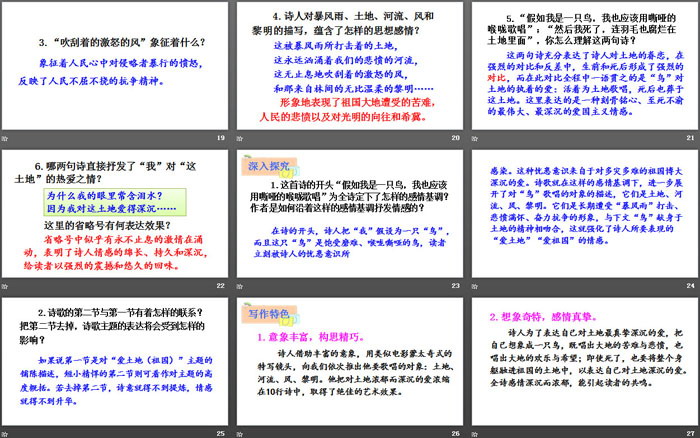Click the animation icon below slide 22

pyautogui.click(x=6, y=285)
